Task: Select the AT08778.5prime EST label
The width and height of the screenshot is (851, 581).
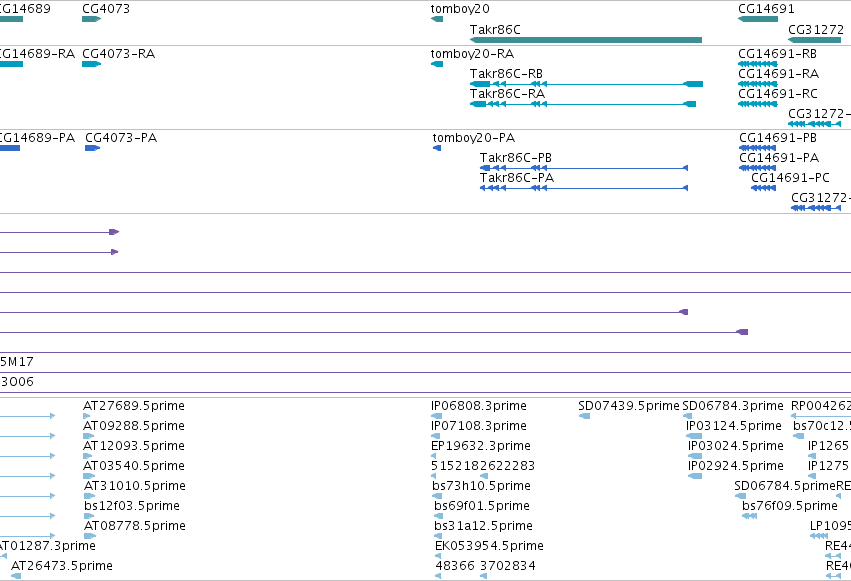Action: tap(135, 526)
